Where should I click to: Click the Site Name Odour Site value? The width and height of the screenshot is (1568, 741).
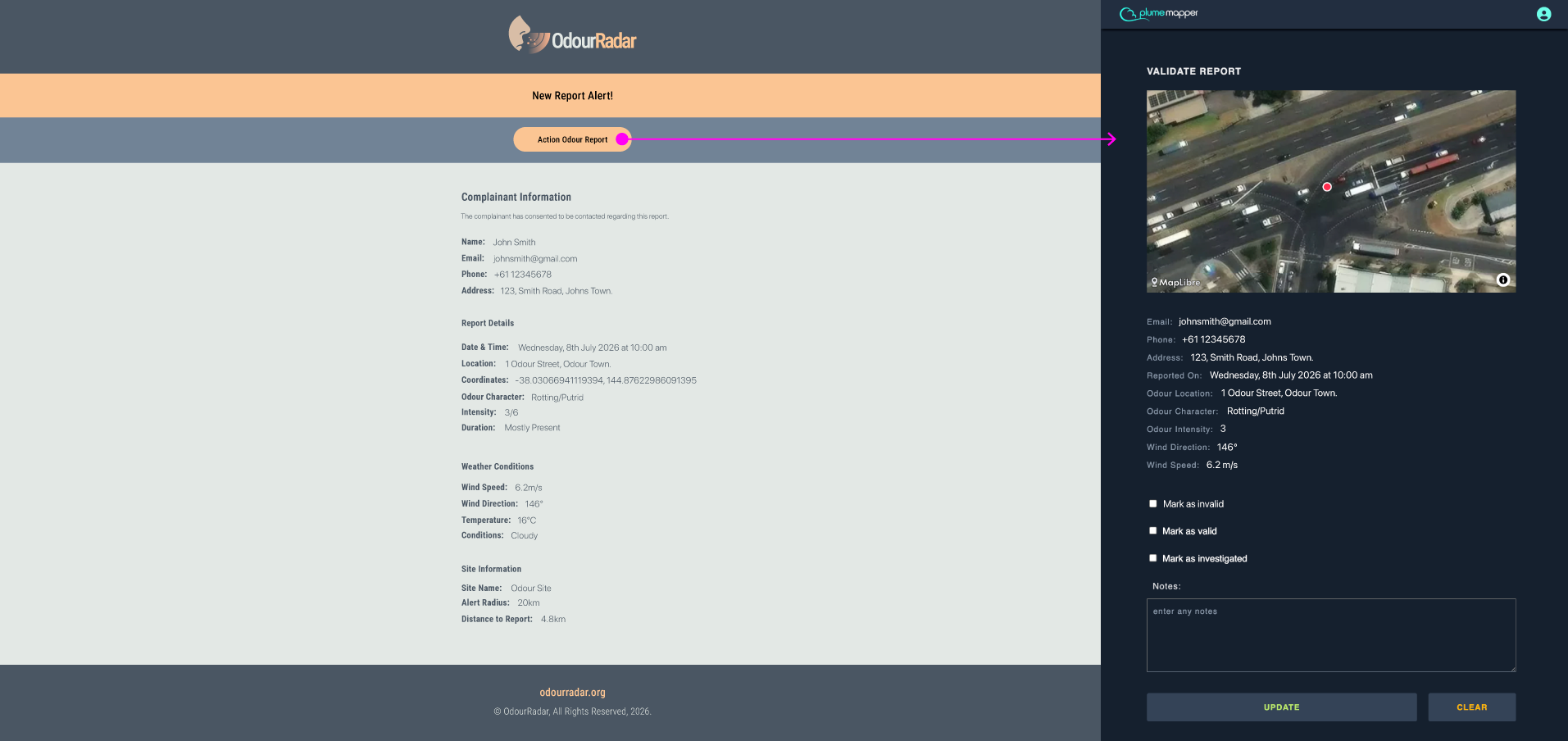(x=531, y=589)
